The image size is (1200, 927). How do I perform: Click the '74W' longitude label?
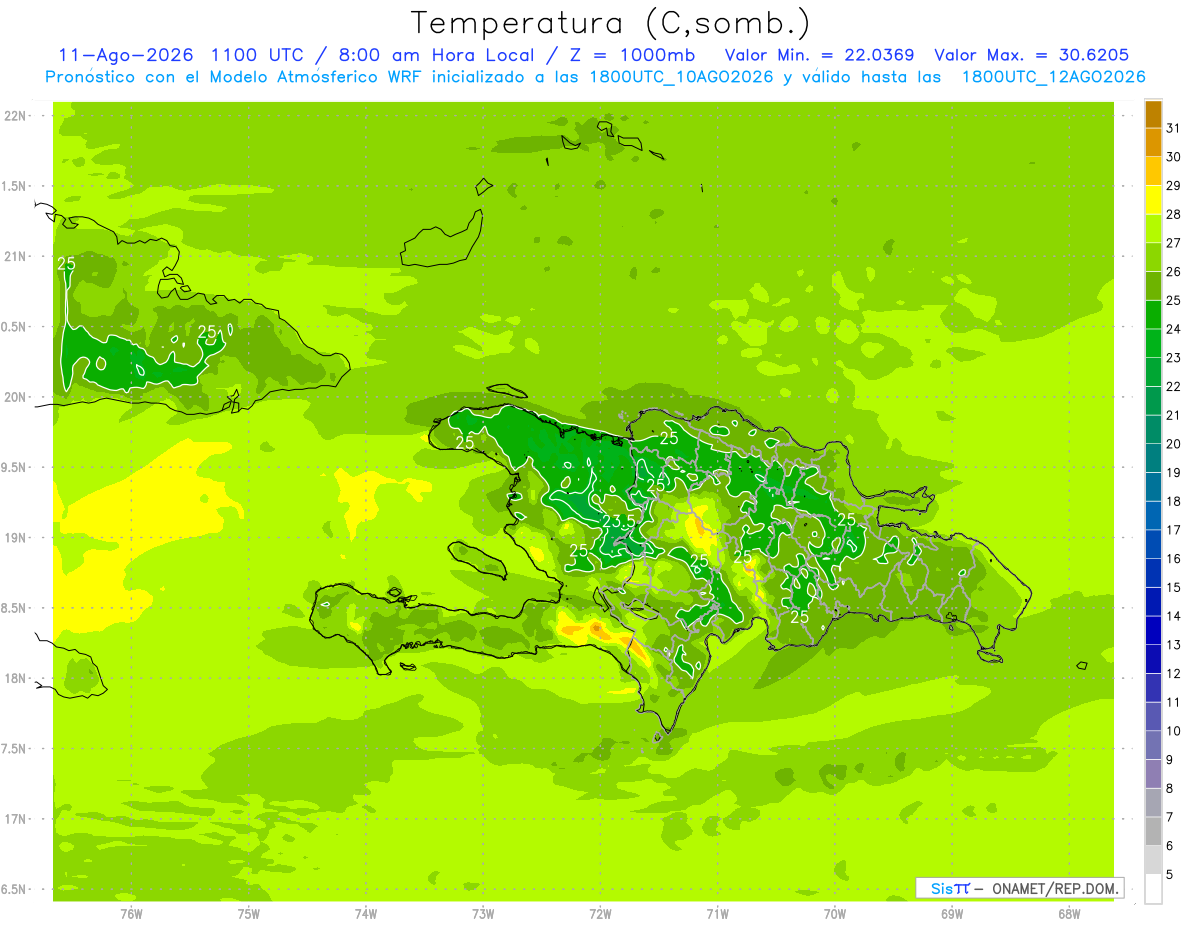[x=366, y=914]
